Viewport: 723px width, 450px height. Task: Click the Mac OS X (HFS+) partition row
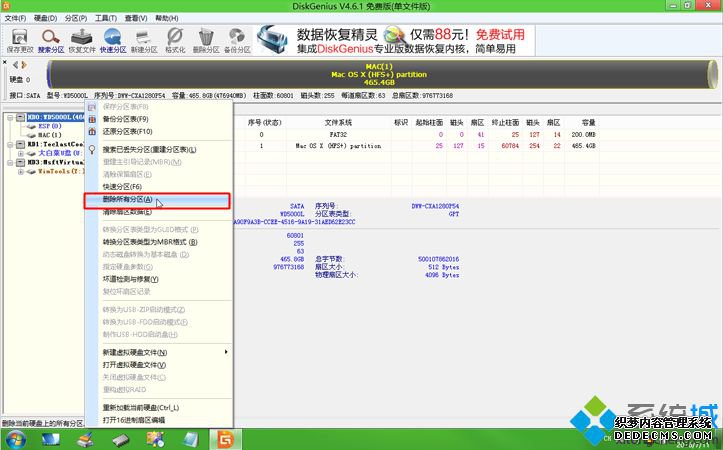click(415, 146)
